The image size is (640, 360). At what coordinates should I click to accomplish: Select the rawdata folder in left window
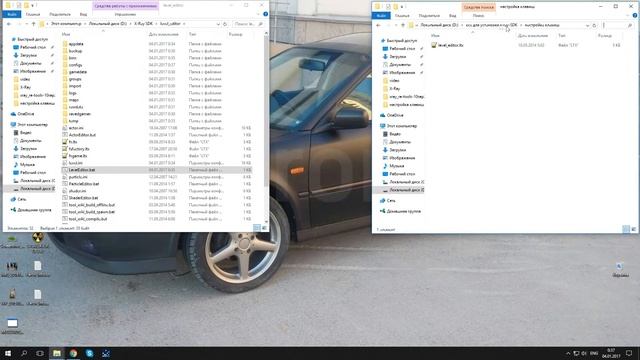click(x=76, y=107)
